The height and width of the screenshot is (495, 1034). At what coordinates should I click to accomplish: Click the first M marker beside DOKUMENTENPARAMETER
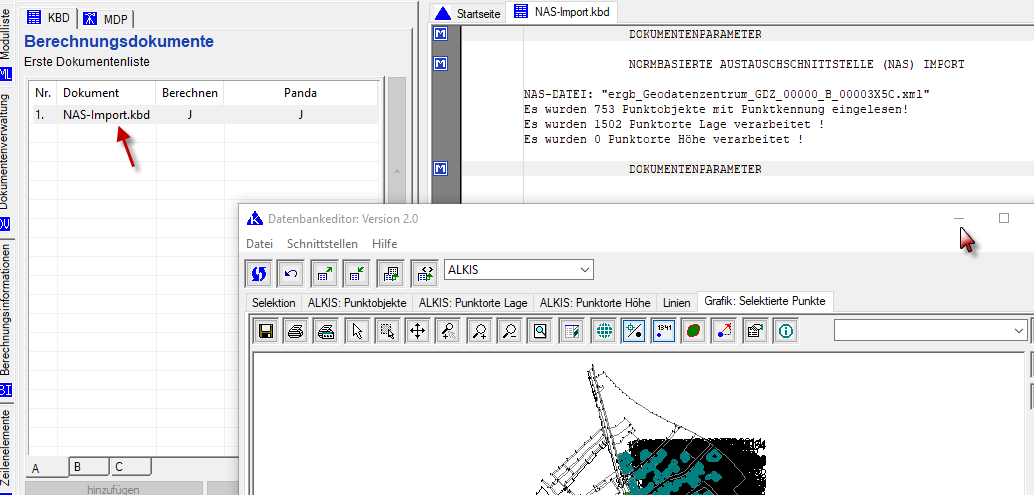click(440, 34)
